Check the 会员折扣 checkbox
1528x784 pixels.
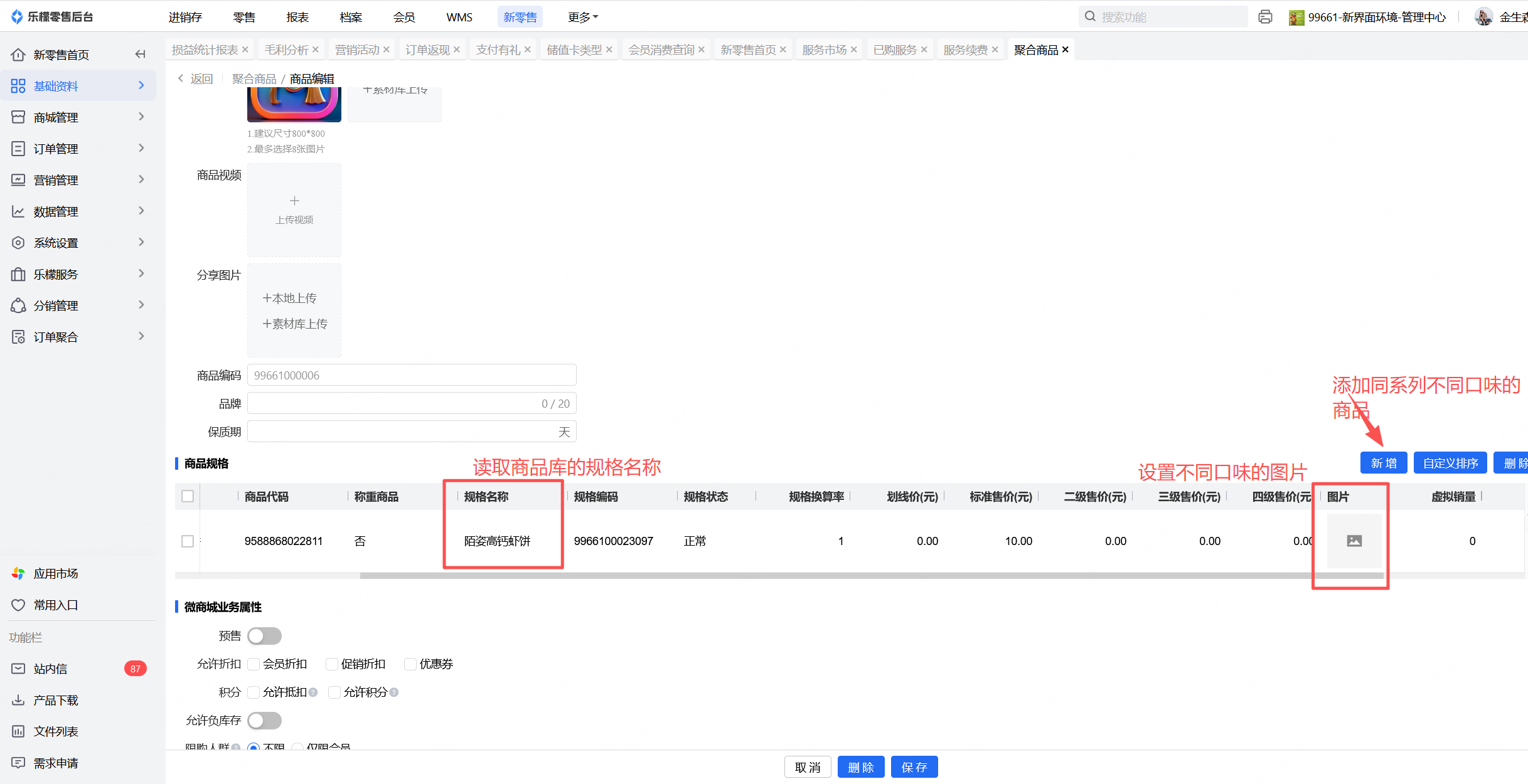[x=254, y=664]
